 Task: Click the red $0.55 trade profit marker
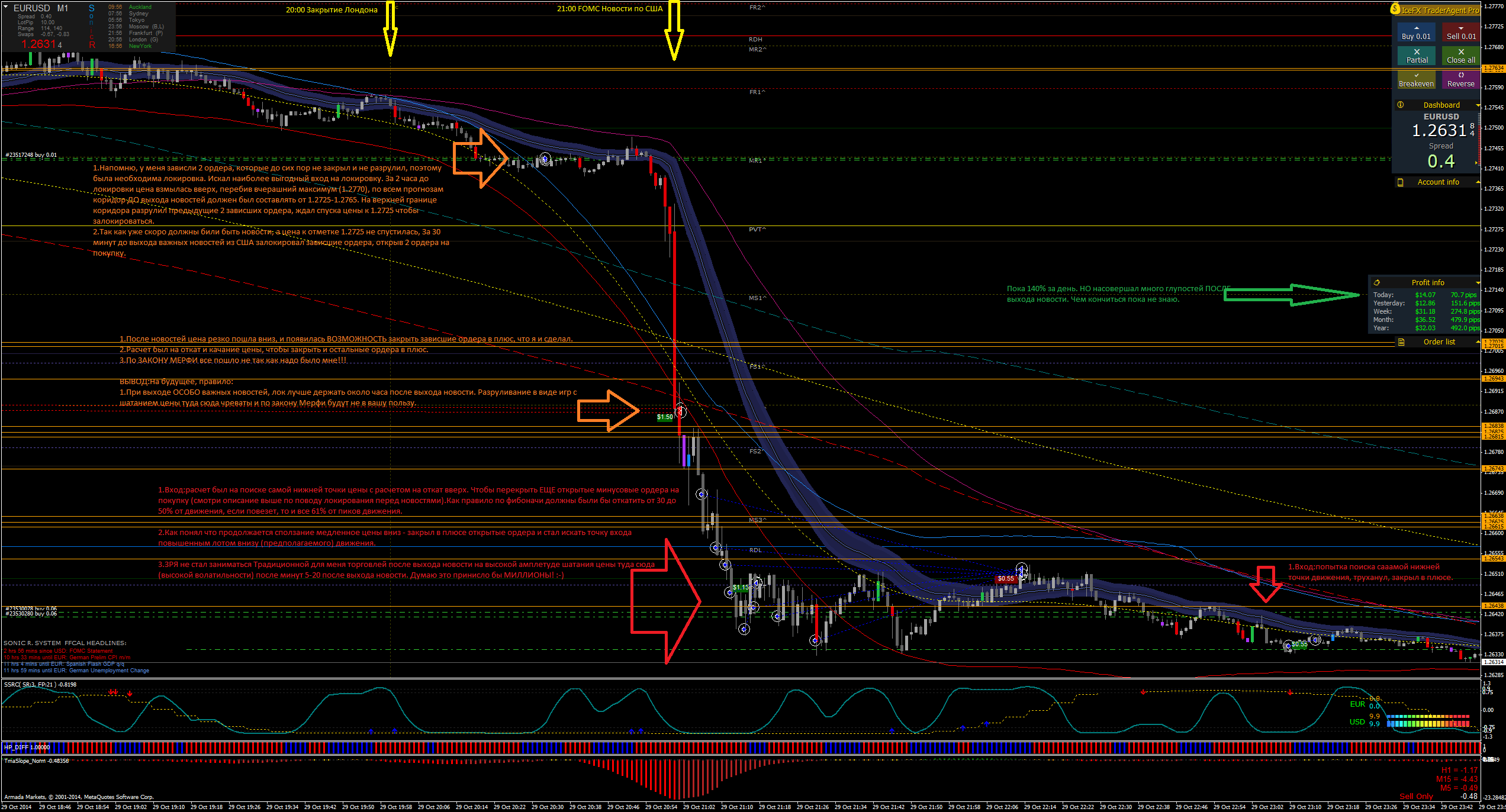1006,579
